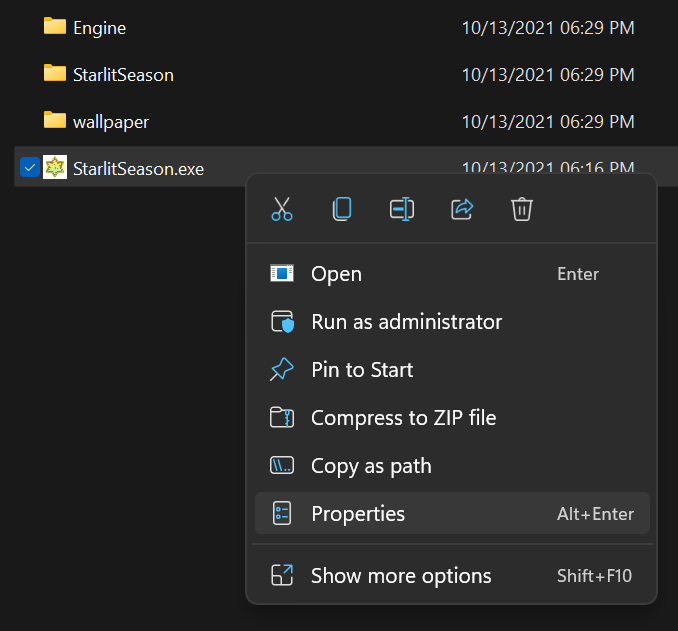Click the StarlitSeason.exe application icon
This screenshot has width=678, height=631.
(55, 168)
